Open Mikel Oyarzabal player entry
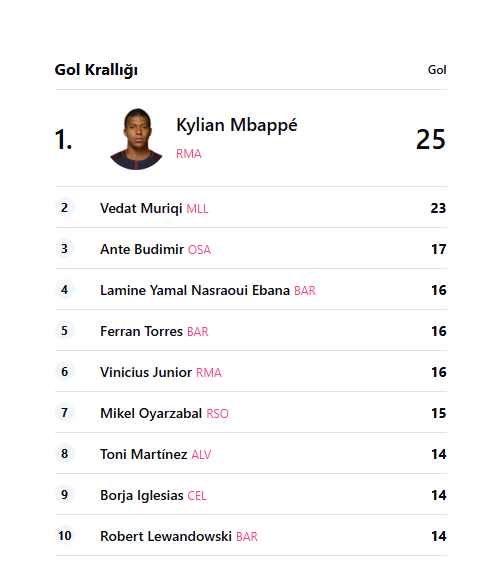 pos(151,413)
